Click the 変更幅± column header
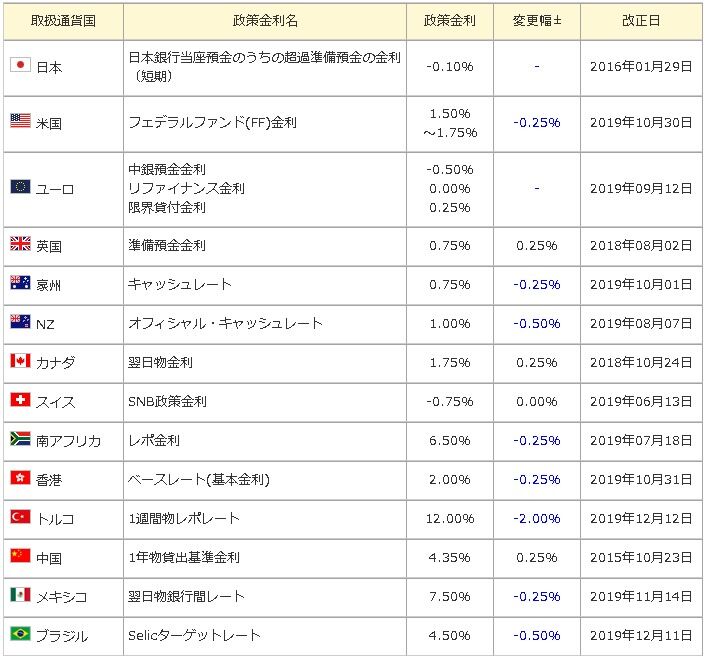This screenshot has height=660, width=707. pyautogui.click(x=537, y=21)
